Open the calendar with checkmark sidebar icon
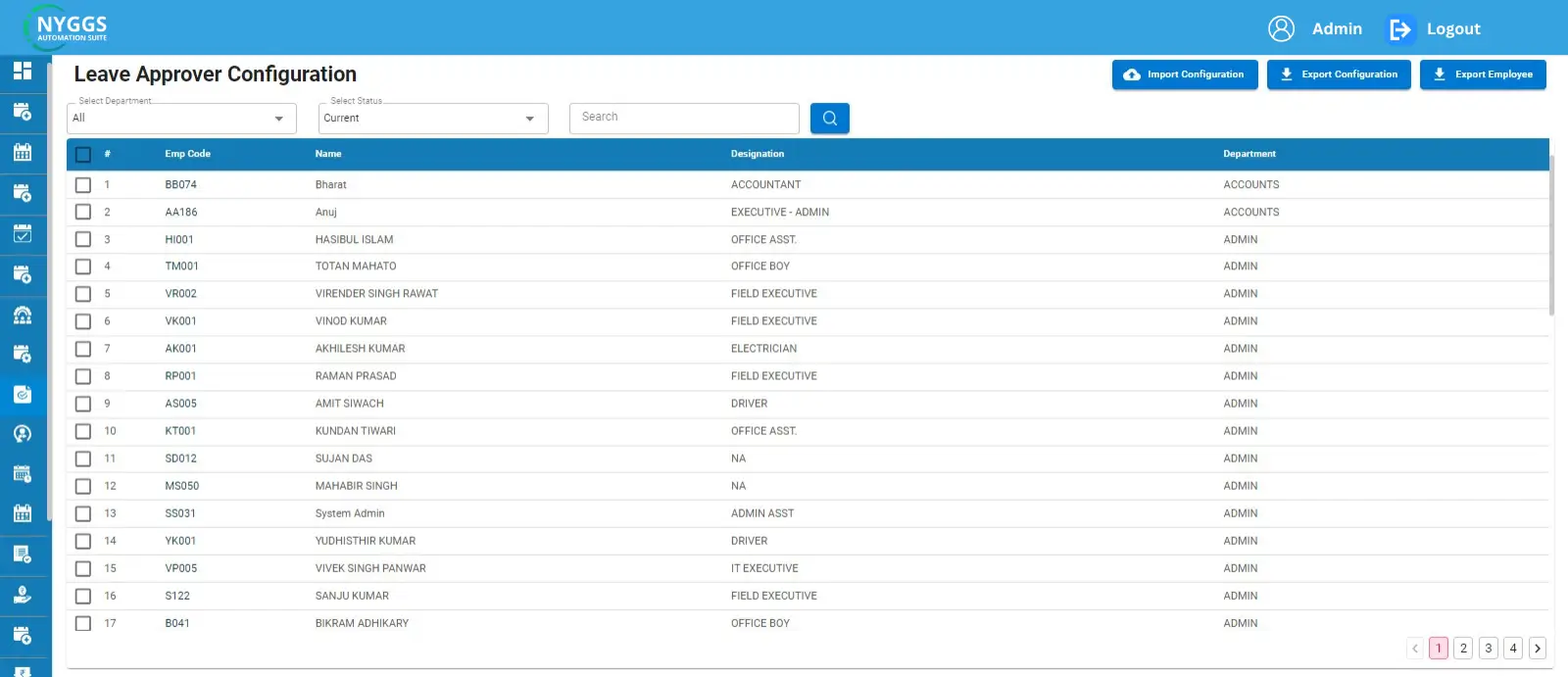Viewport: 1568px width, 677px height. (x=23, y=233)
